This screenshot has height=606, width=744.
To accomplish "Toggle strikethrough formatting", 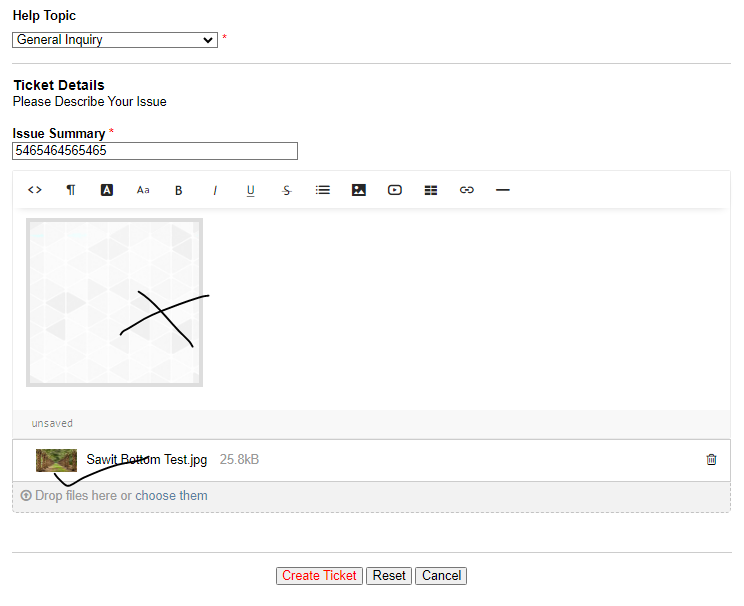I will coord(287,190).
